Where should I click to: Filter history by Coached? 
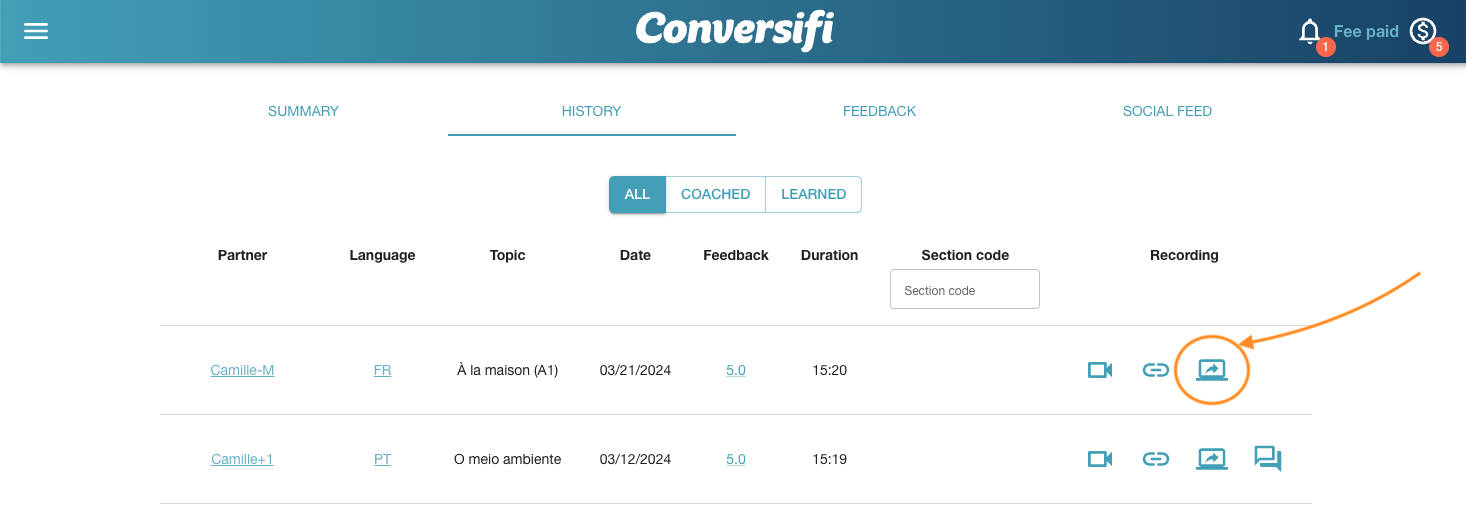tap(716, 195)
